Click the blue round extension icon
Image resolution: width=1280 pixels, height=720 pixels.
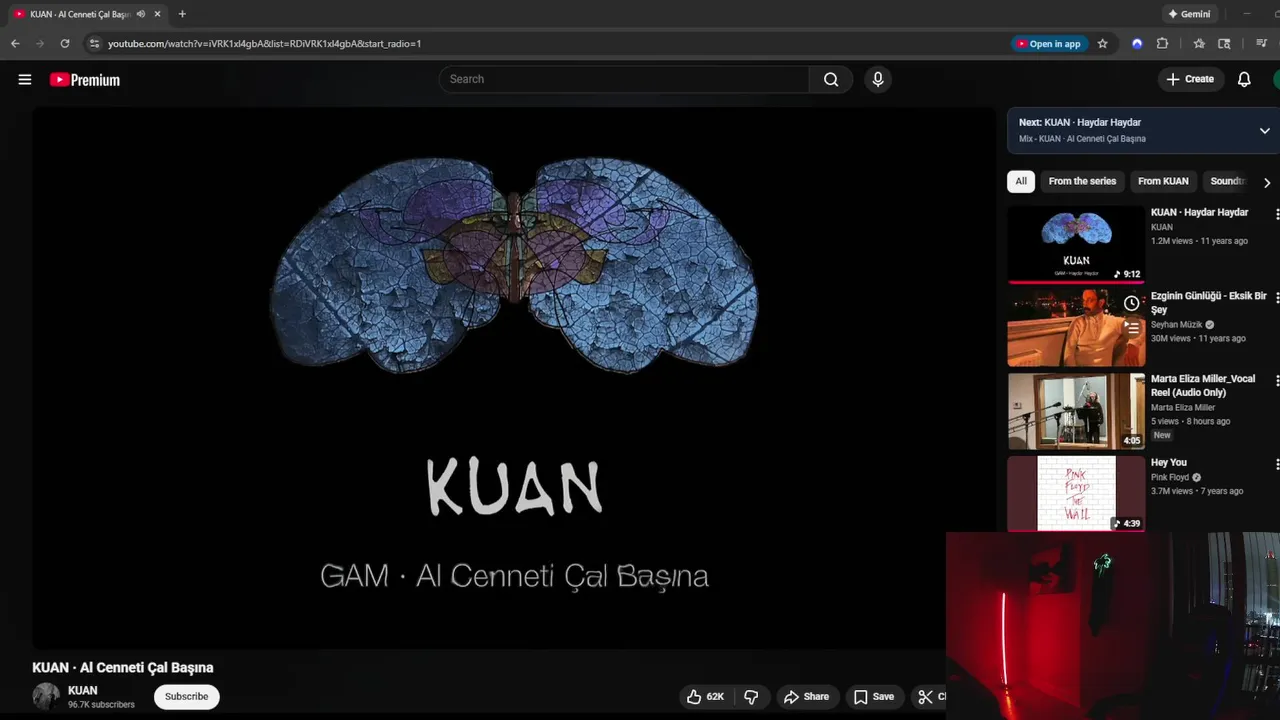1137,44
